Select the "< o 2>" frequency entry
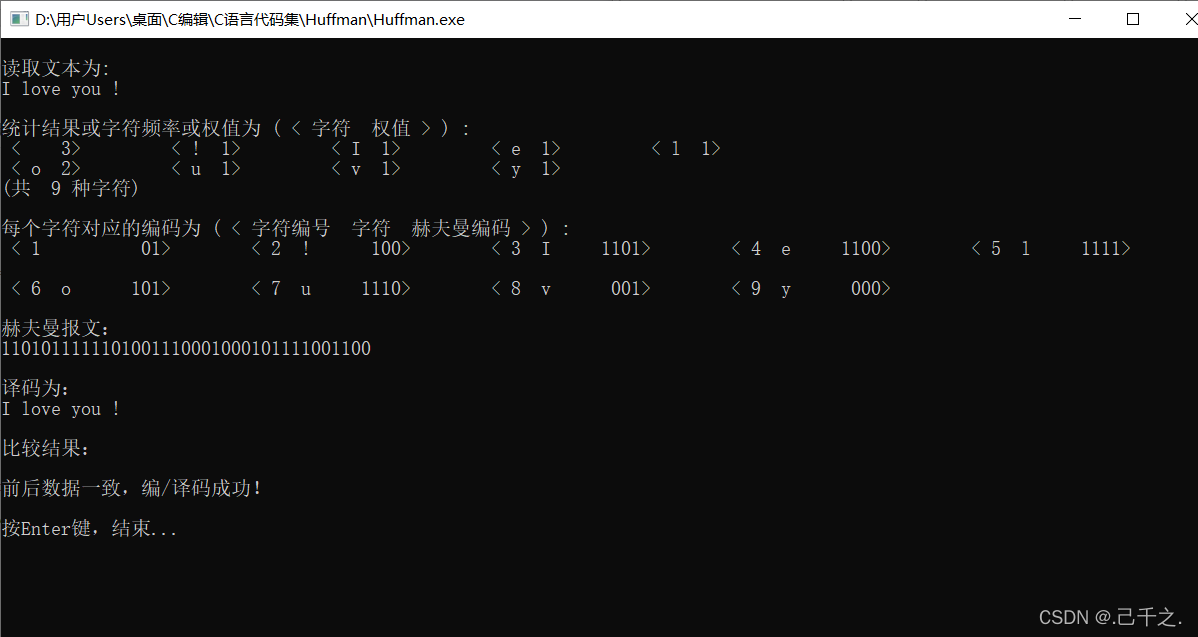Image resolution: width=1198 pixels, height=637 pixels. click(x=46, y=169)
